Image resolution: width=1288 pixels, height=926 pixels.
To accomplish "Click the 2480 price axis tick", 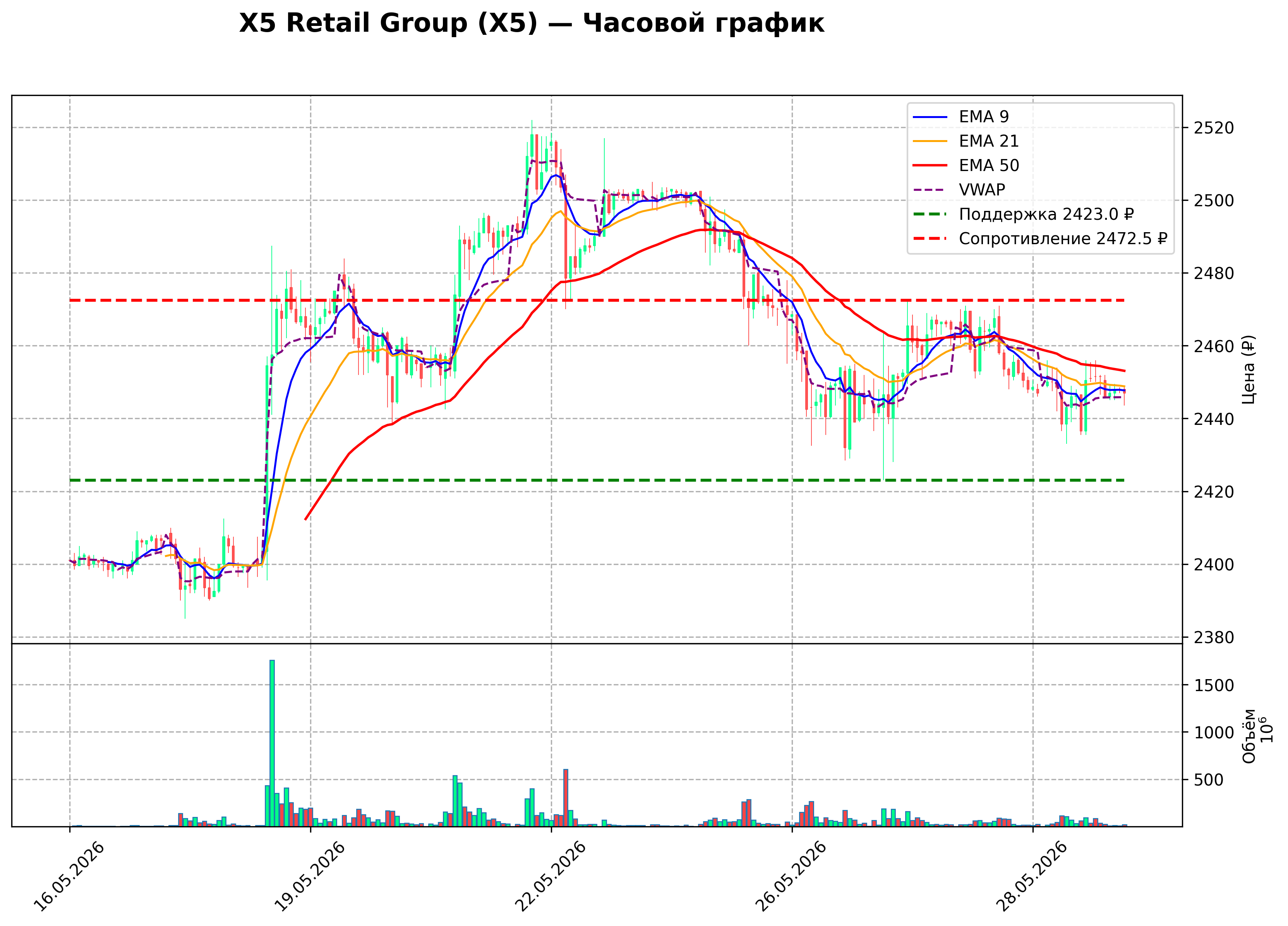I will (1214, 273).
